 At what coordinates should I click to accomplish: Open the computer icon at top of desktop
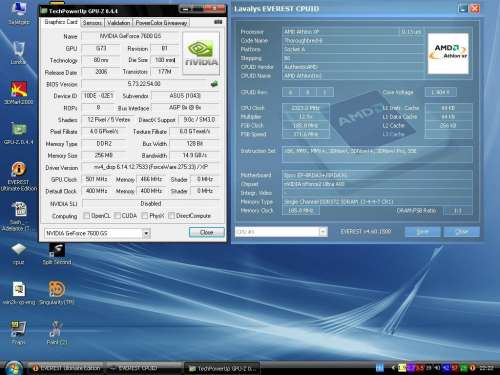click(x=19, y=13)
